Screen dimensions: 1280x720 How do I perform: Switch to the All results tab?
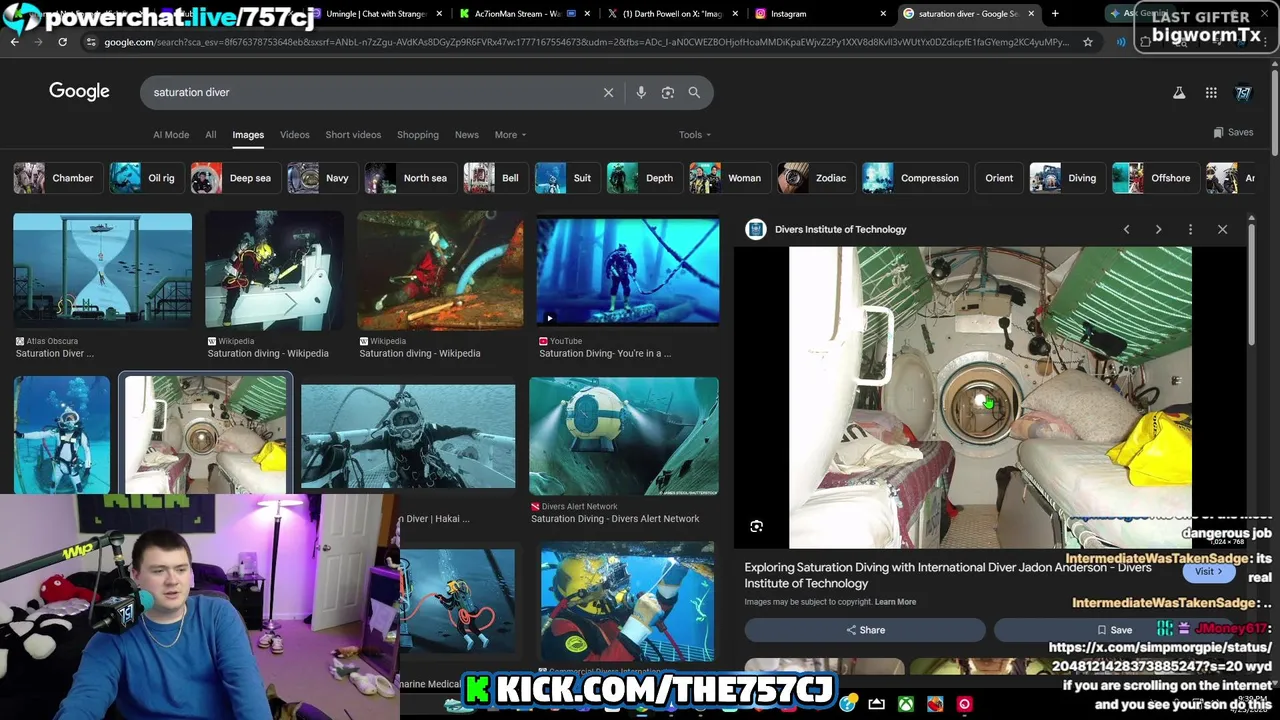pos(210,135)
